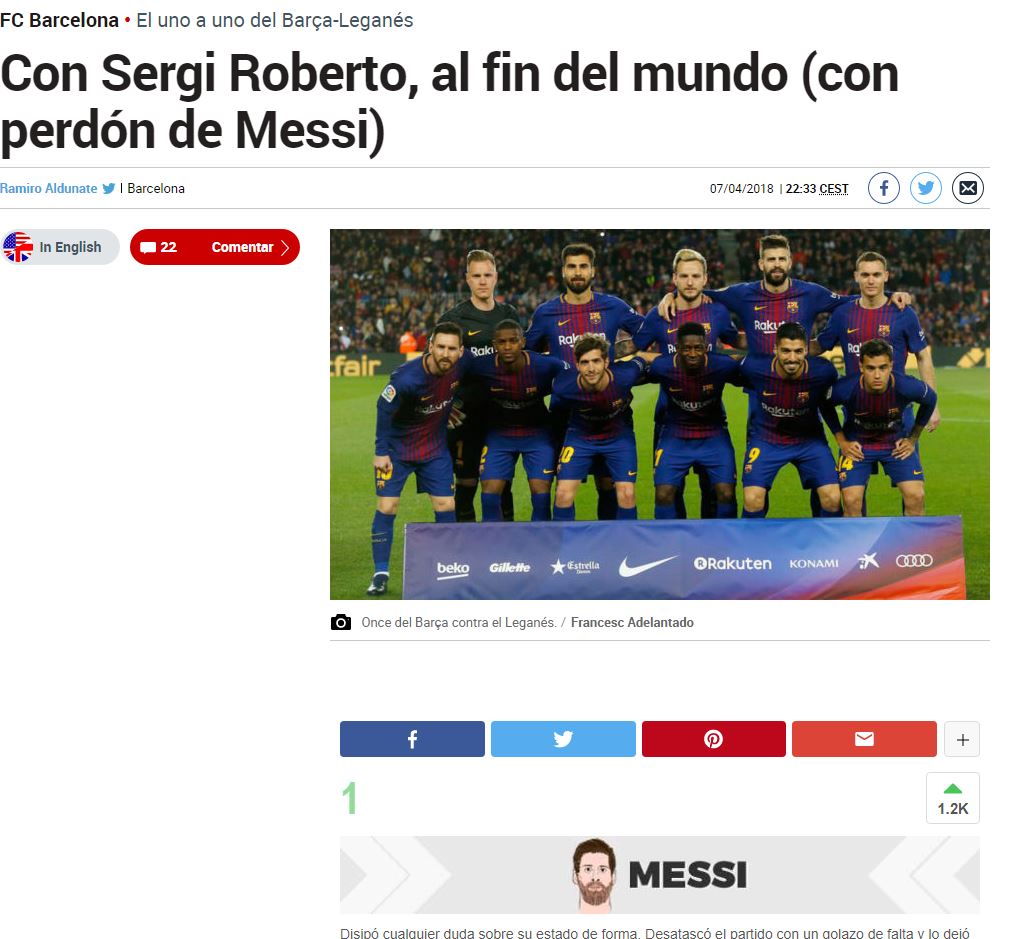Click the camera icon beside caption
Screen dimensions: 1019x939
341,623
